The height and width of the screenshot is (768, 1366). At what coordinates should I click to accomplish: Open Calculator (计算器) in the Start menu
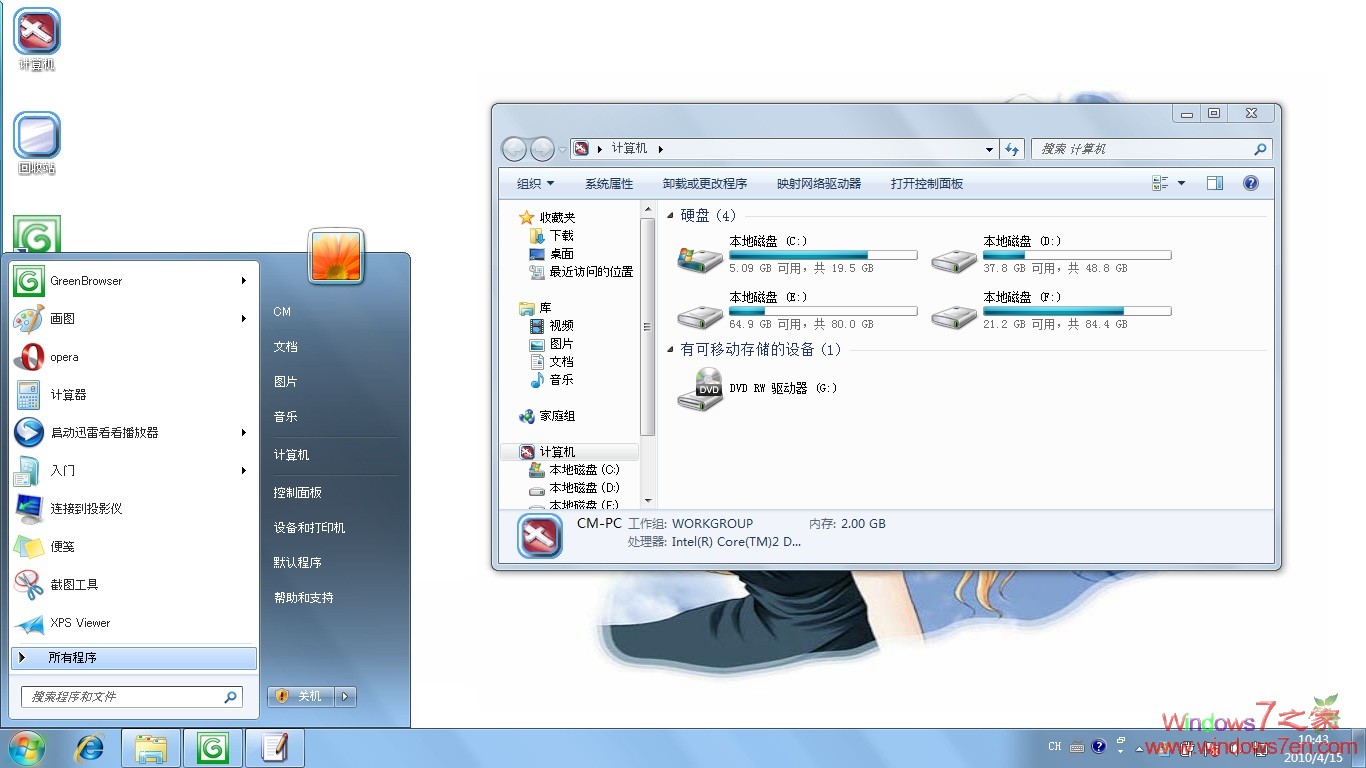coord(134,395)
